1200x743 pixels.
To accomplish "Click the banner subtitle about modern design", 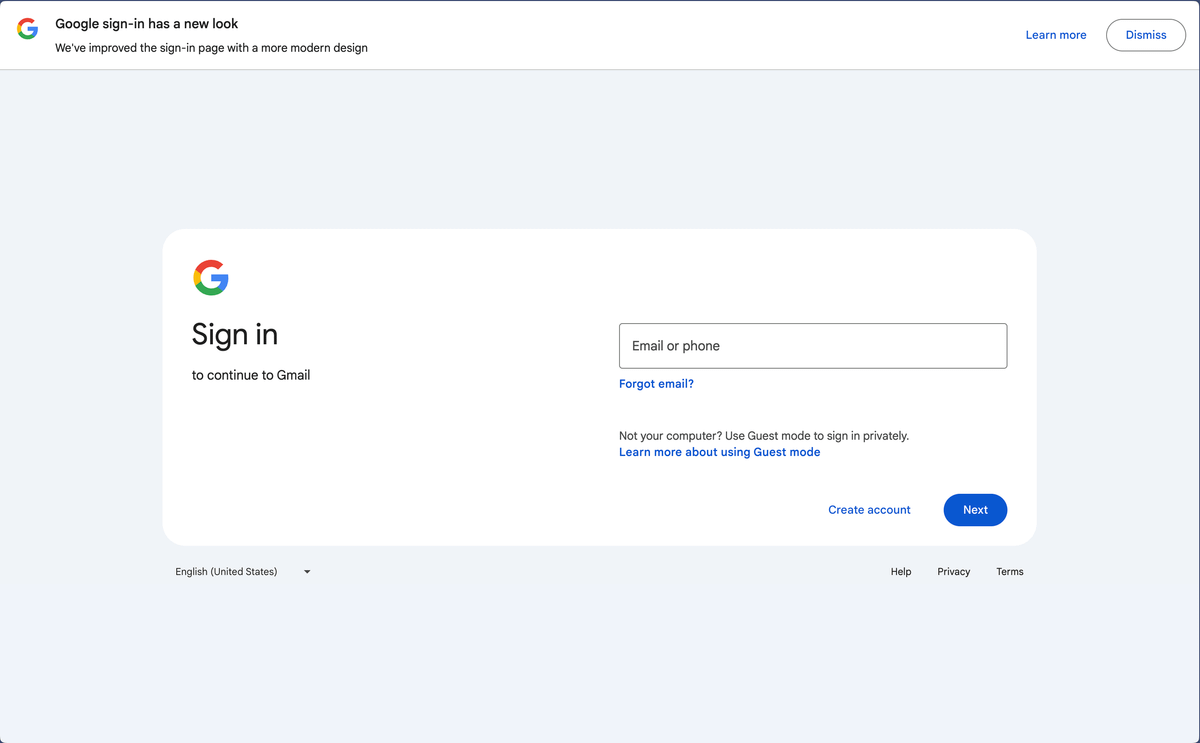I will (x=211, y=48).
